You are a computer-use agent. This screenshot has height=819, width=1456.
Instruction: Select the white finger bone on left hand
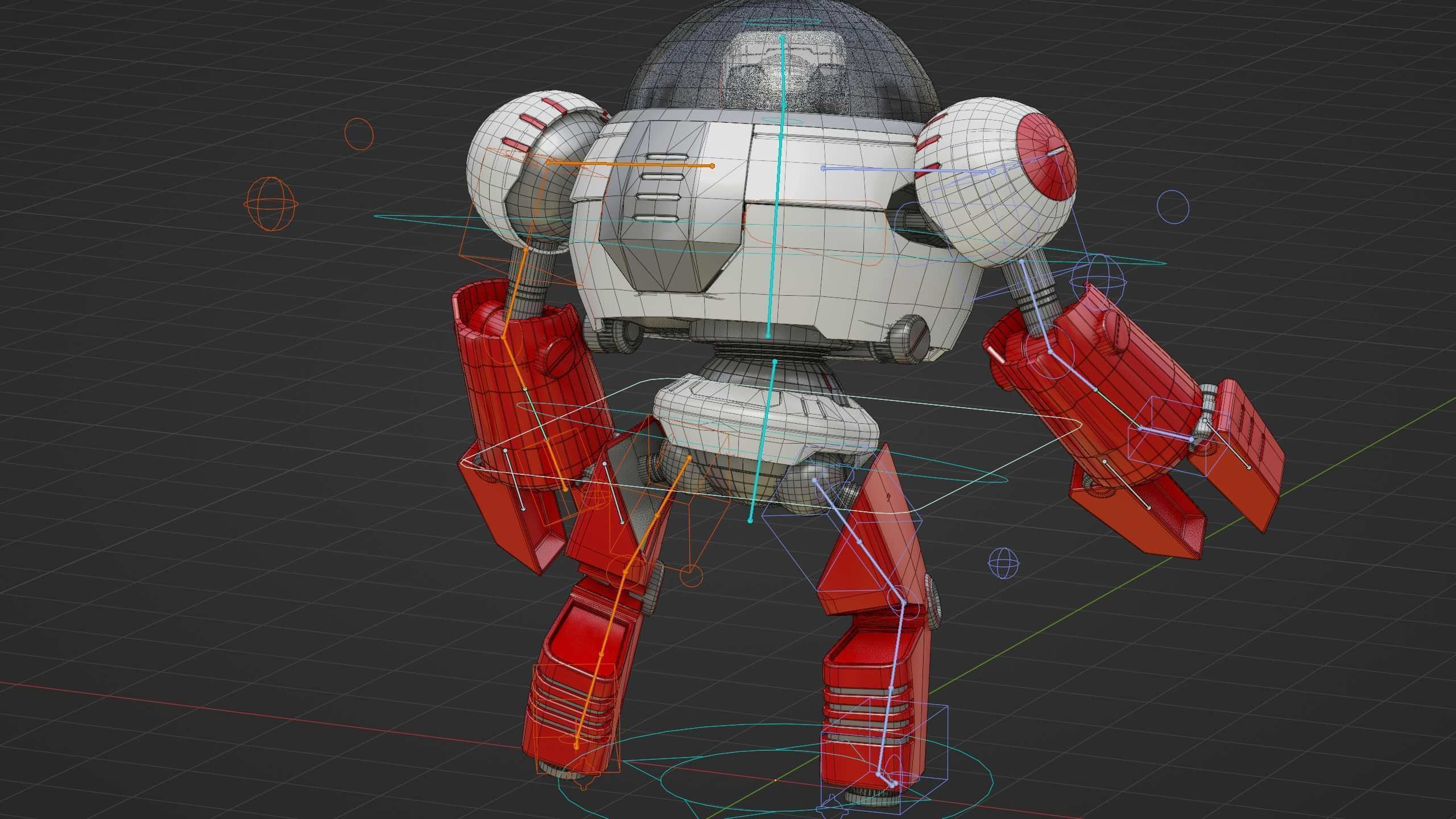coord(514,479)
